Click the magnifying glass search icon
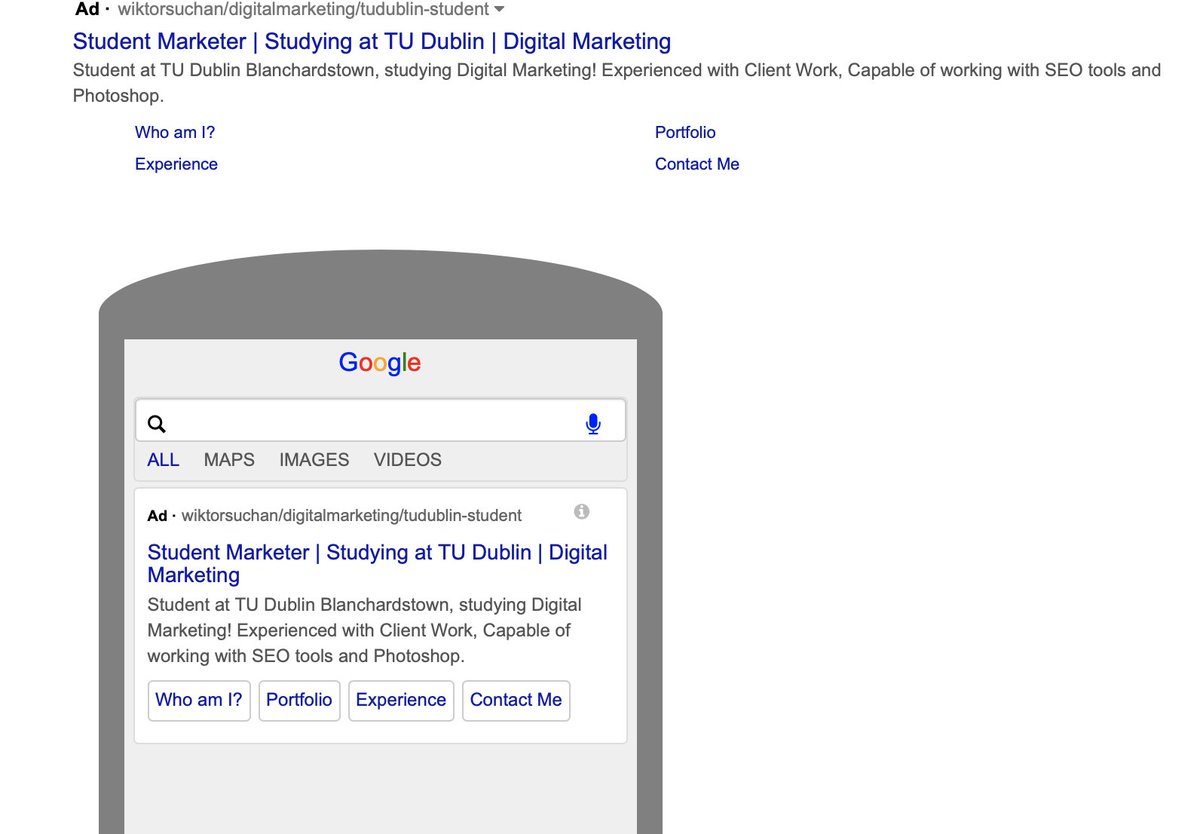Image resolution: width=1200 pixels, height=834 pixels. point(156,424)
